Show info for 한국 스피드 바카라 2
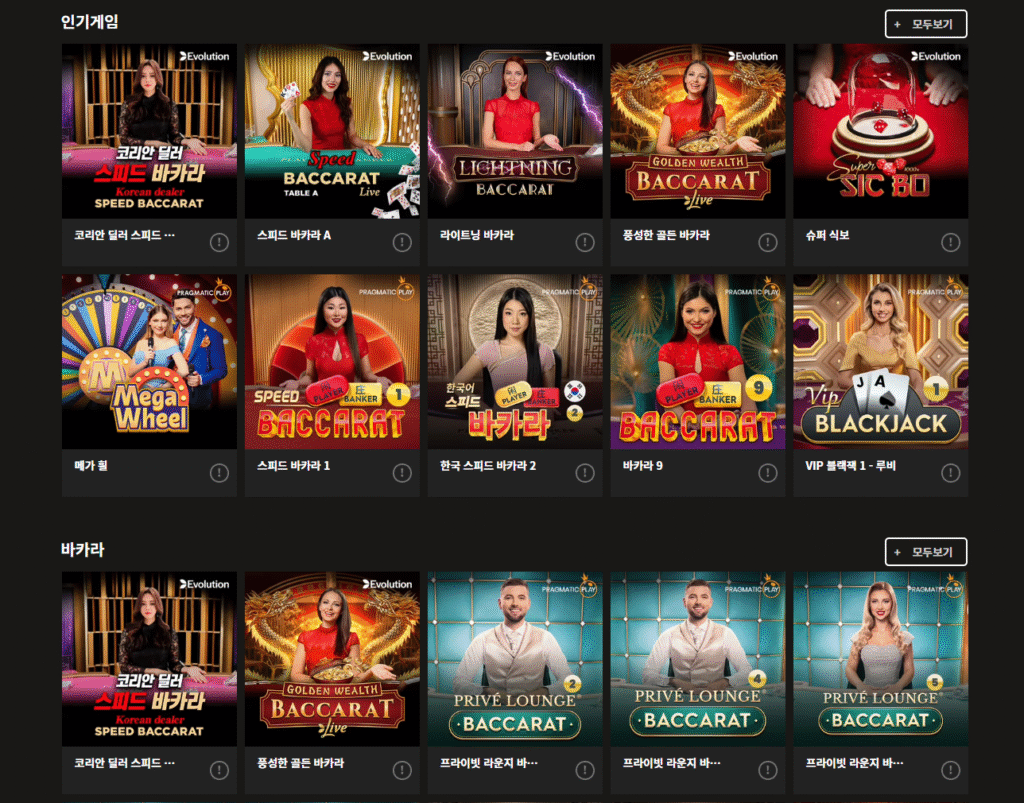This screenshot has height=803, width=1024. 584,473
